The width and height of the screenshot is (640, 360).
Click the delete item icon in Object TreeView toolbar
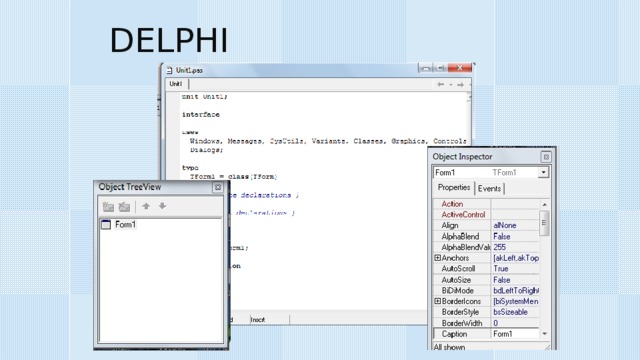[124, 207]
